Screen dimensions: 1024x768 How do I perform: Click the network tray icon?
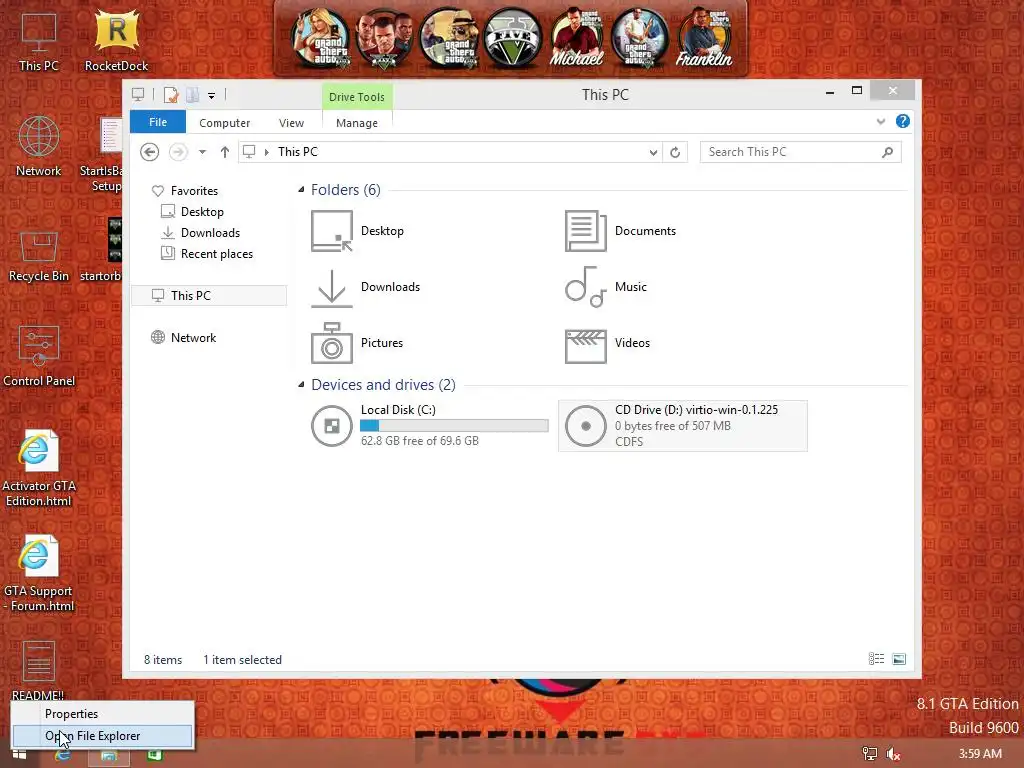(x=870, y=754)
